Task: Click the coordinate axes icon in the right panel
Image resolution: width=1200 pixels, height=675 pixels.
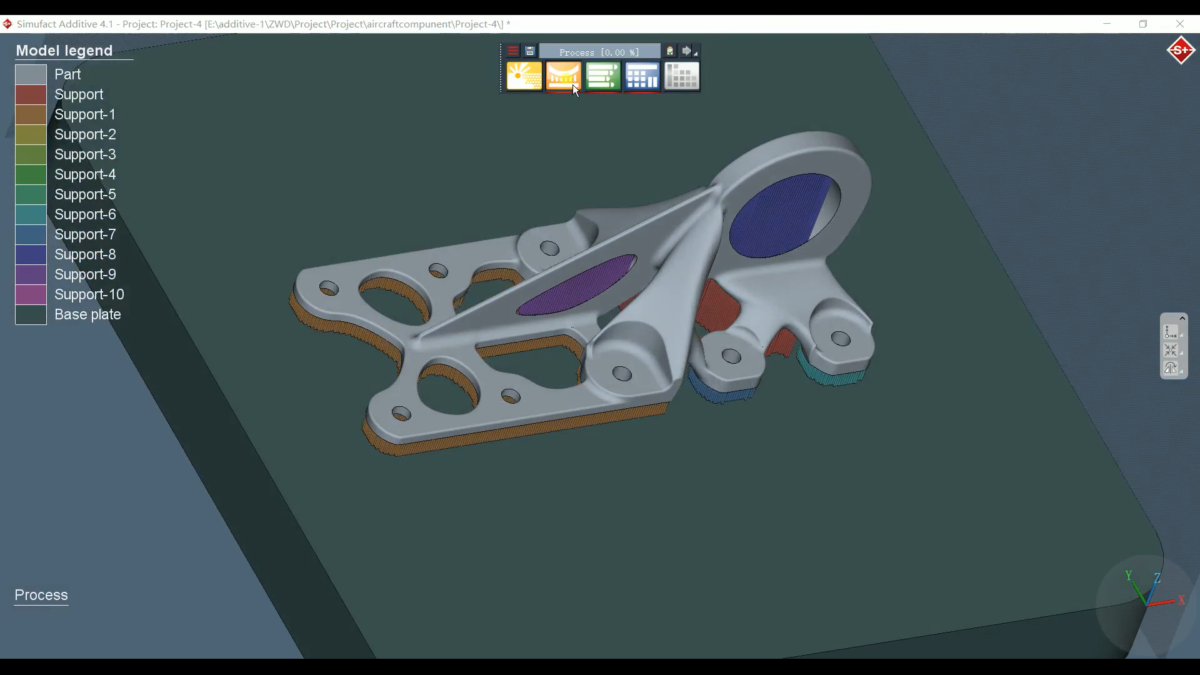Action: (1170, 332)
